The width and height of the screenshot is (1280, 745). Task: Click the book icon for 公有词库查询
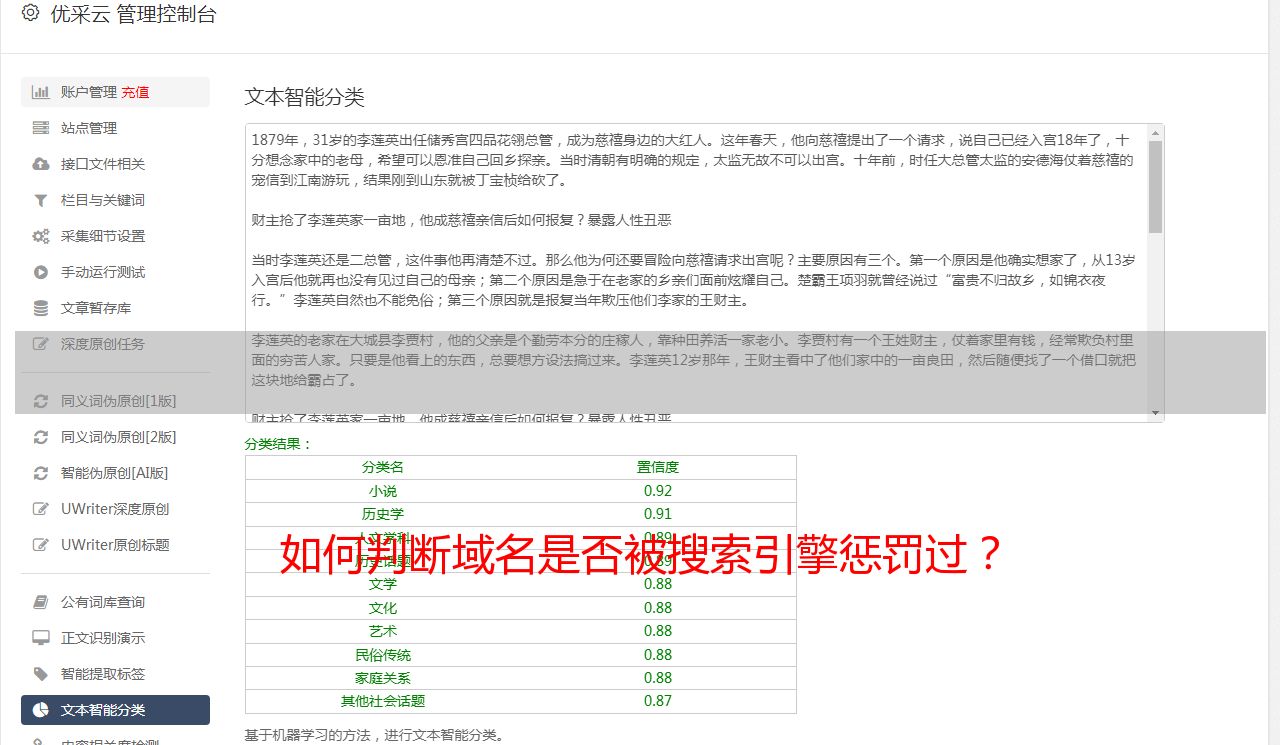point(41,602)
